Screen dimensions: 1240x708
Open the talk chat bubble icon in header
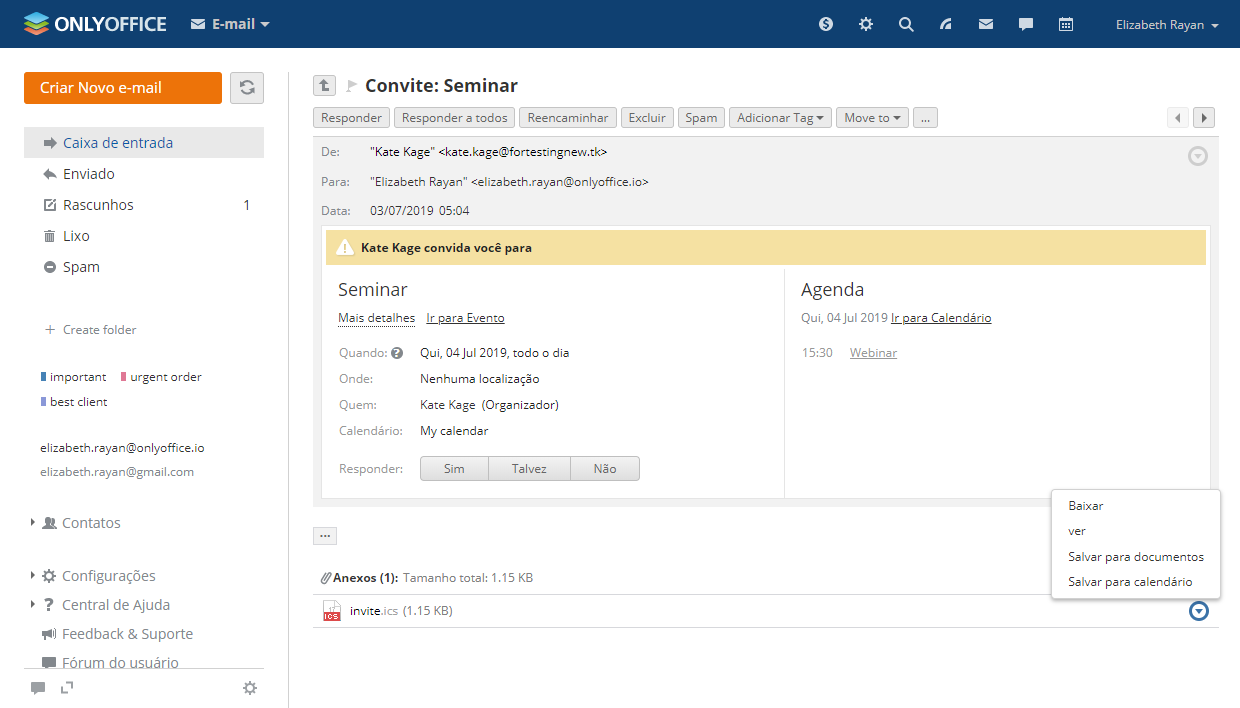[1026, 24]
